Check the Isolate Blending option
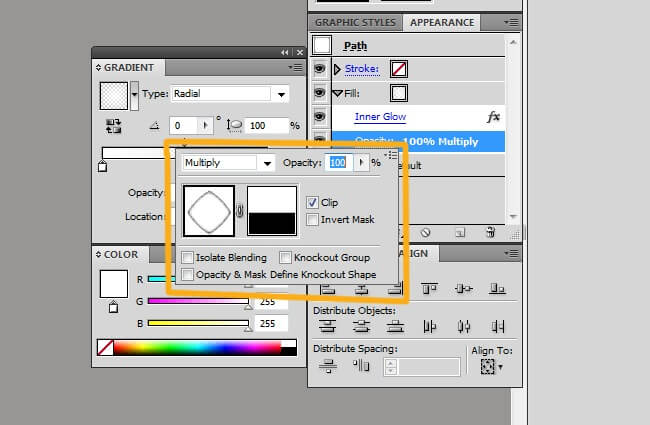Image resolution: width=650 pixels, height=425 pixels. tap(188, 258)
